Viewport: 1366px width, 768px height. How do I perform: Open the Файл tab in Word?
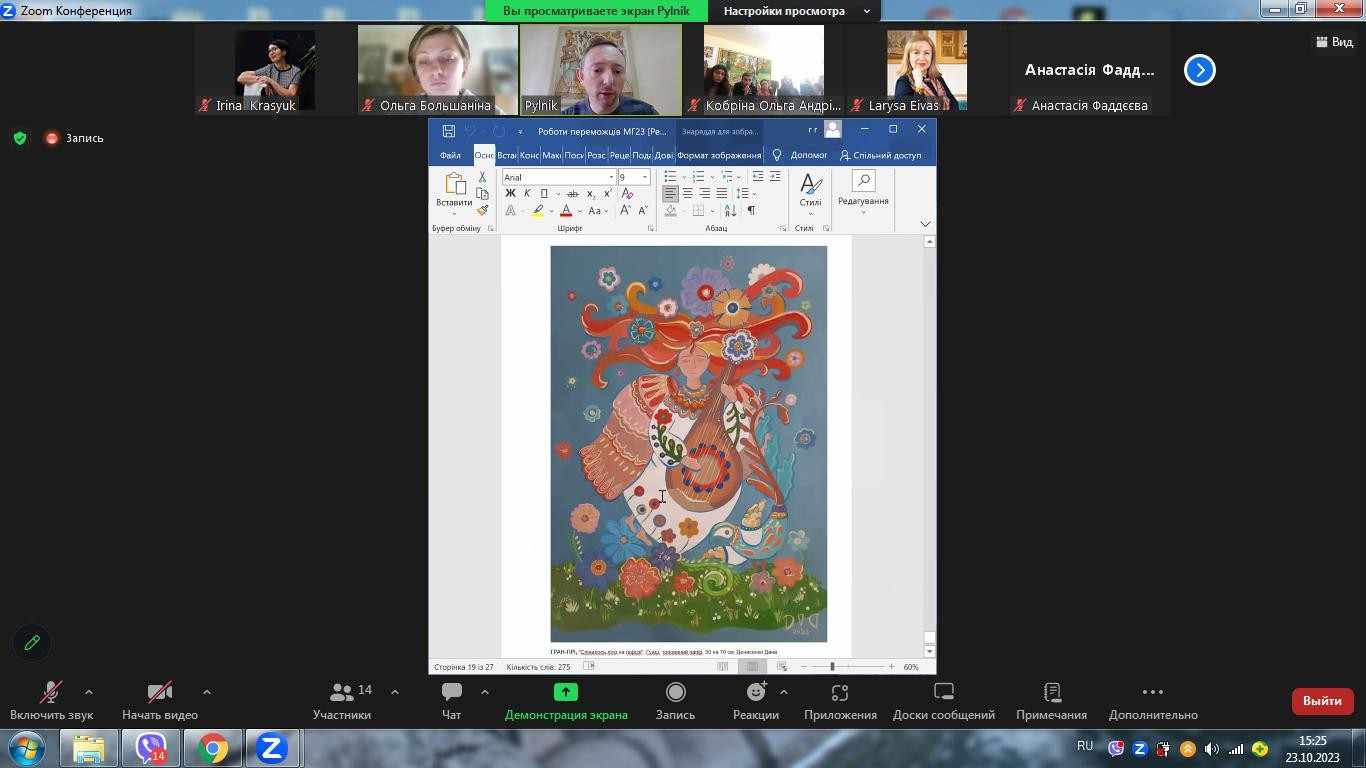450,155
